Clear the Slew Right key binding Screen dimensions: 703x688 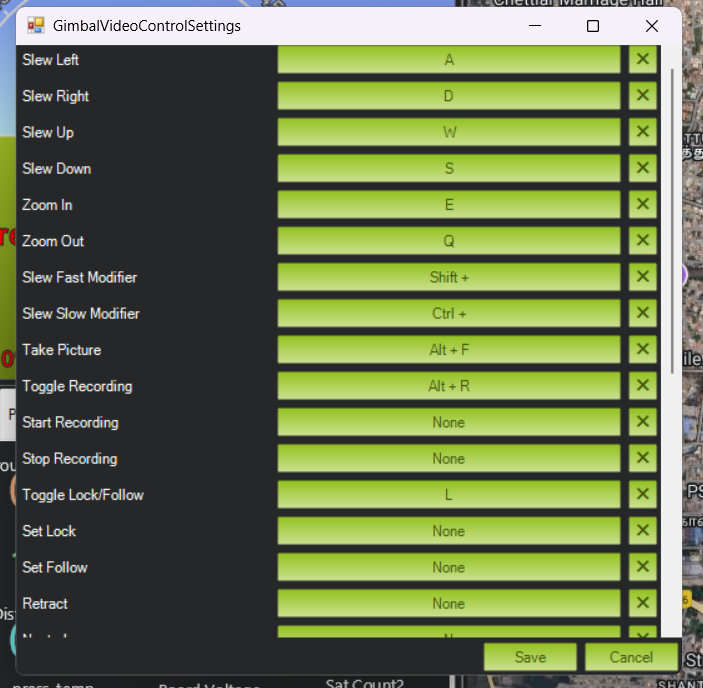coord(642,95)
